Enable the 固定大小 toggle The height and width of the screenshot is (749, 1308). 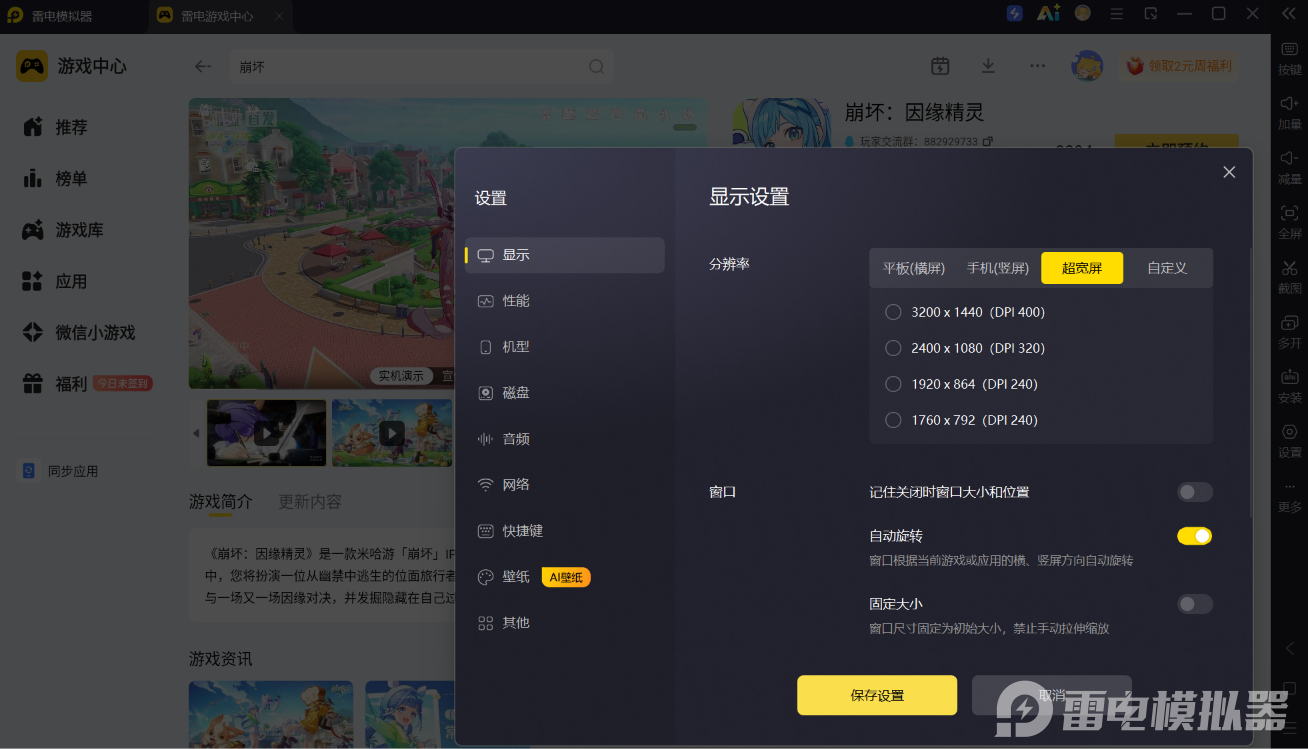pos(1194,604)
